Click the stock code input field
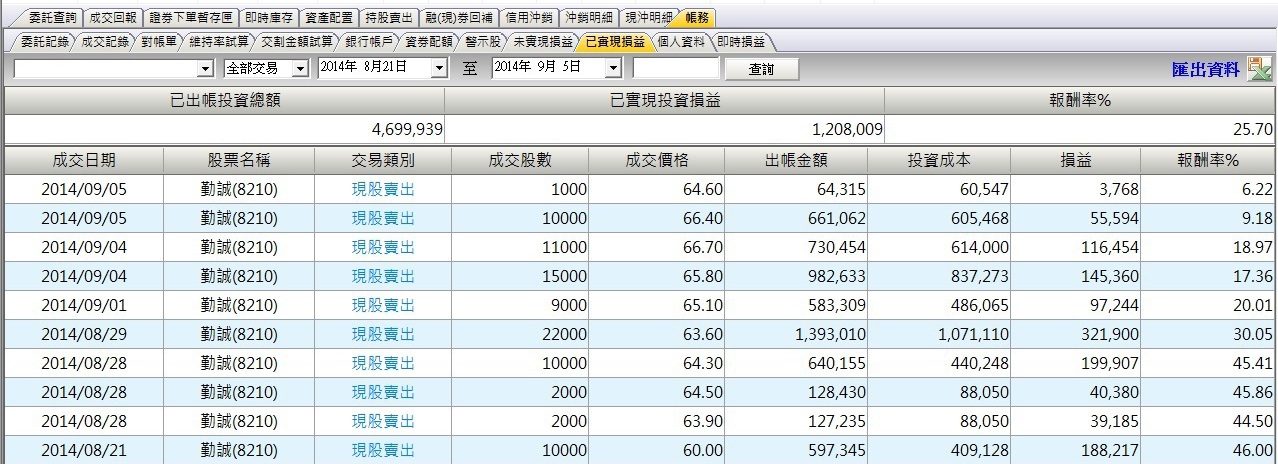Screen dimensions: 1278x464 tap(676, 68)
